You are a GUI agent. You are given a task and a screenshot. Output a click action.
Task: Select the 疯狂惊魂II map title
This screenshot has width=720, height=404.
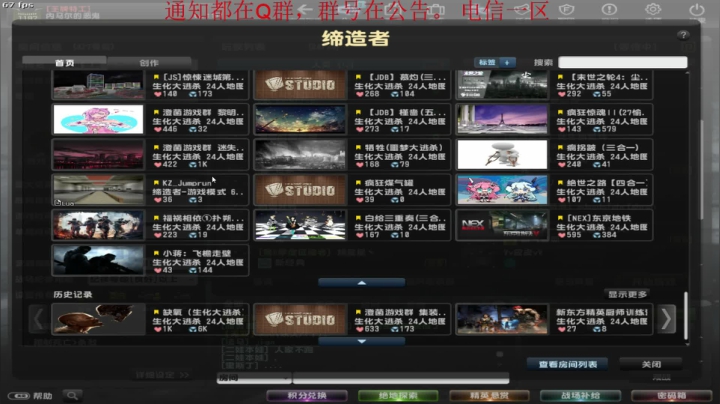coord(605,112)
